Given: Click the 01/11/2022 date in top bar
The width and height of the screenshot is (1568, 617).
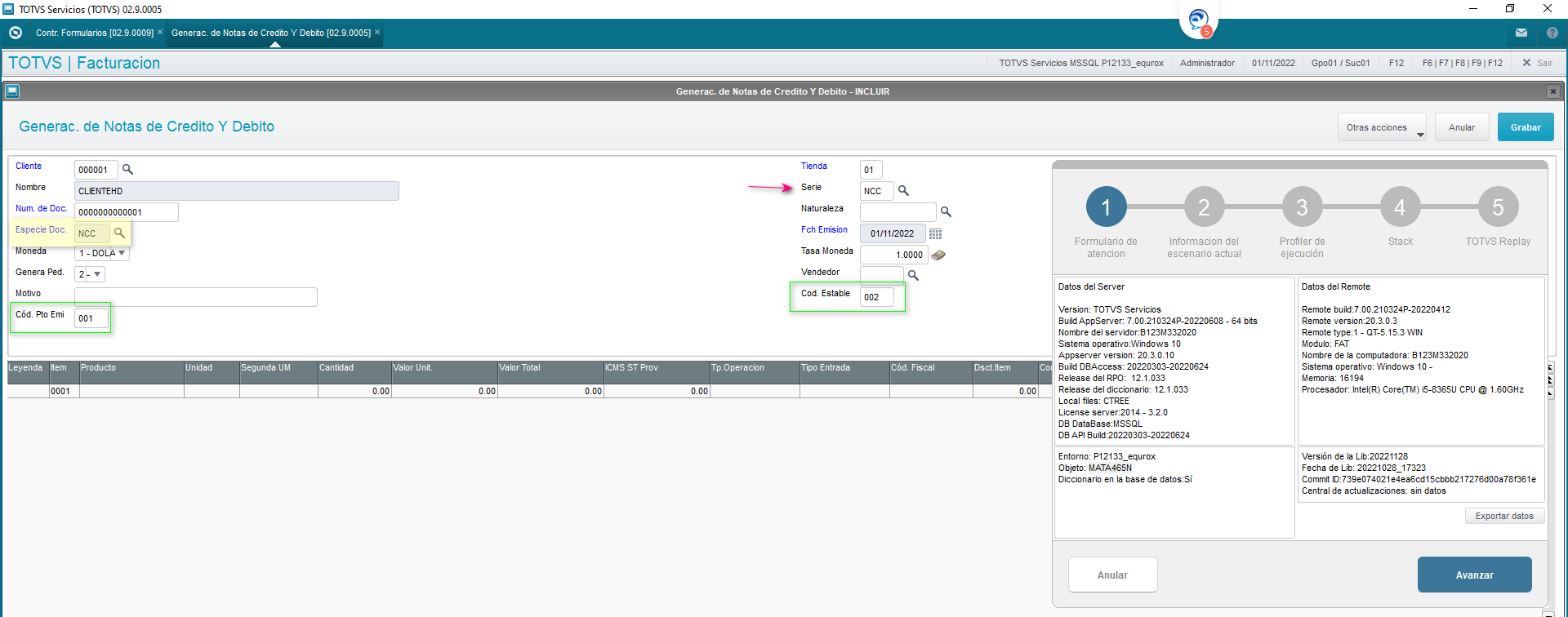Looking at the screenshot, I should pos(1273,63).
